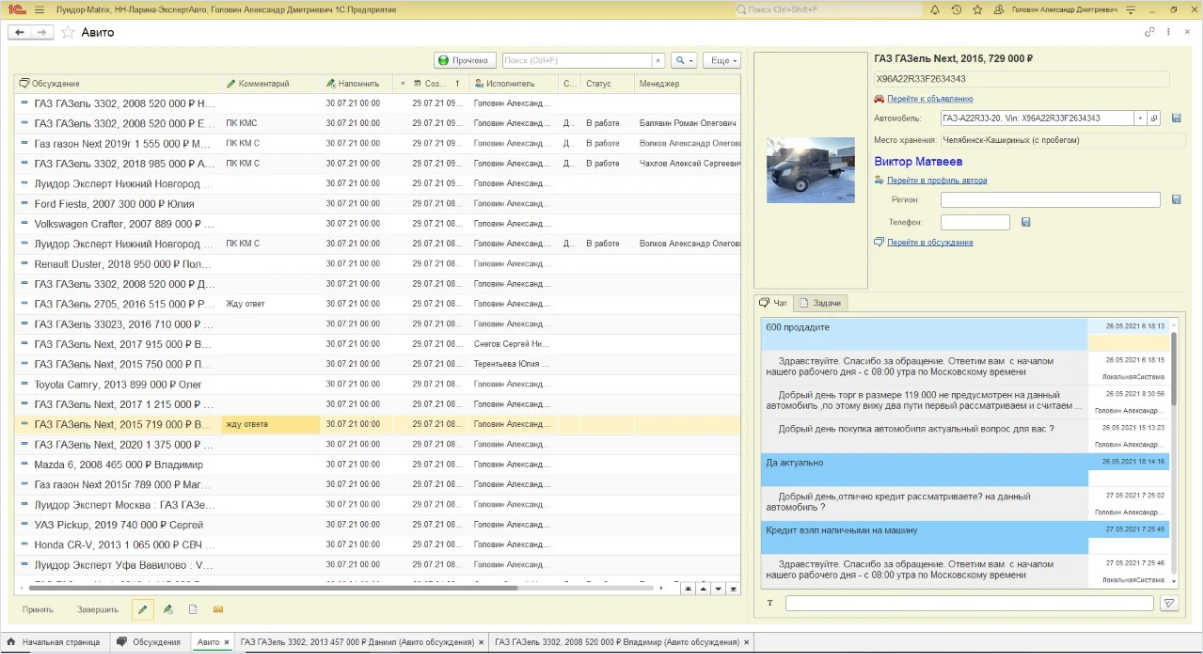Image resolution: width=1203 pixels, height=654 pixels.
Task: Click the send message filter icon in chat
Action: coord(1168,603)
